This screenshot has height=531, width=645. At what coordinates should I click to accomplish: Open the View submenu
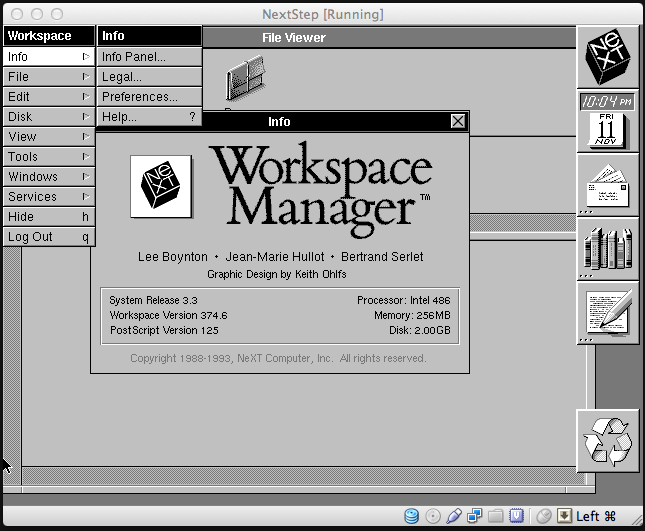click(x=49, y=137)
